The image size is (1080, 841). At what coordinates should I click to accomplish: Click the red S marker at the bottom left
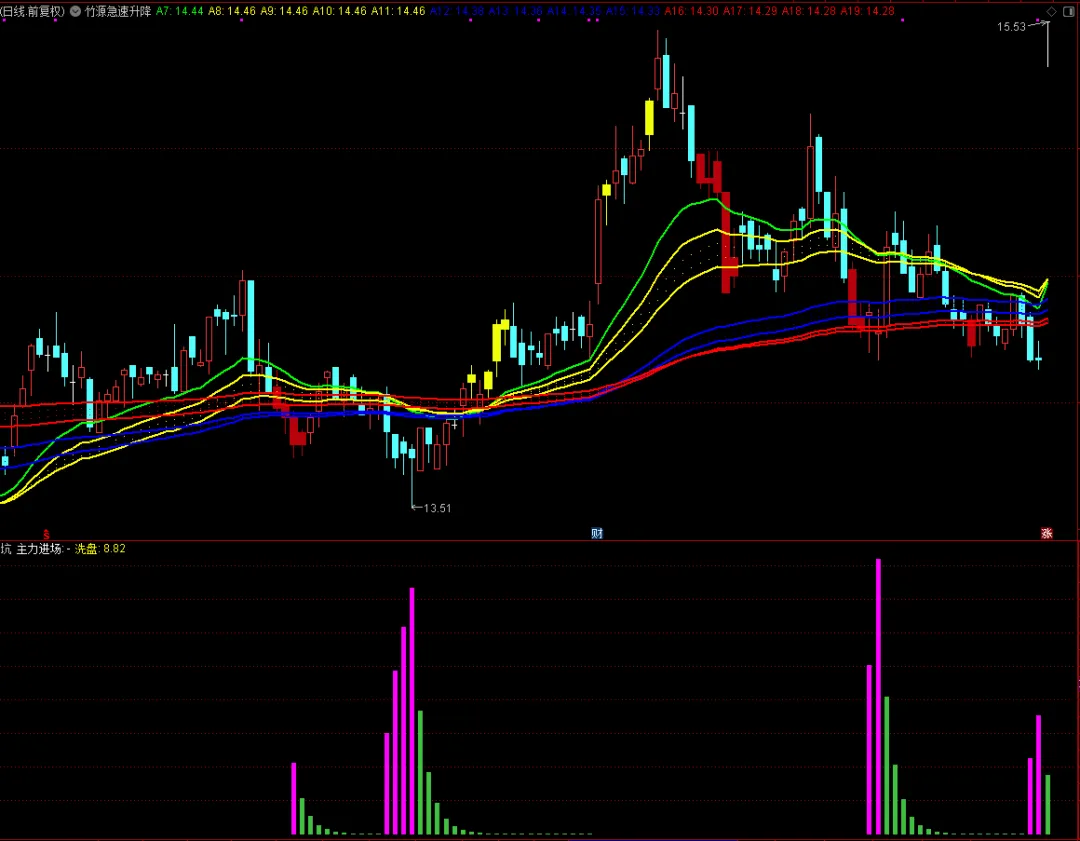(46, 534)
